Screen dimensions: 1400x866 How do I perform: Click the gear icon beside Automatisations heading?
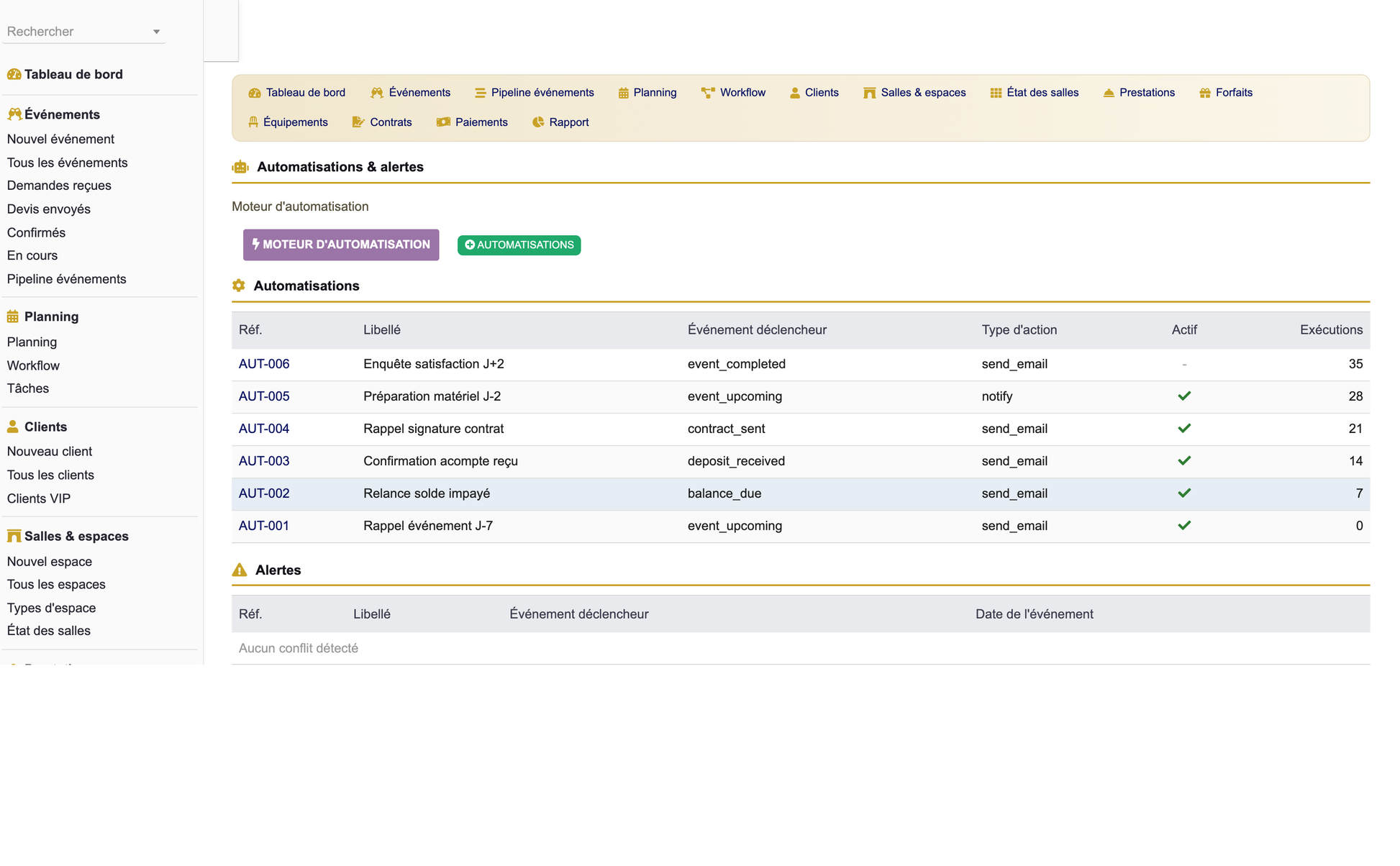click(239, 286)
